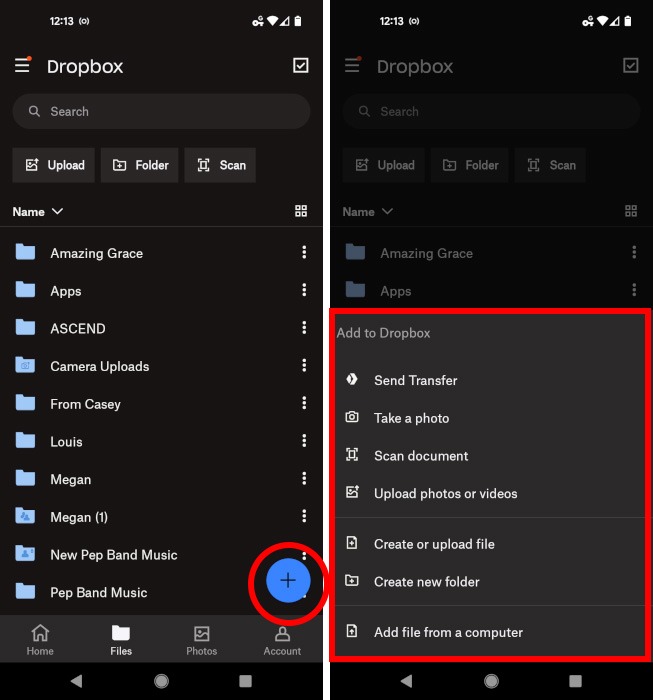This screenshot has height=700, width=653.
Task: Tap the Upload button in left screen
Action: tap(54, 165)
